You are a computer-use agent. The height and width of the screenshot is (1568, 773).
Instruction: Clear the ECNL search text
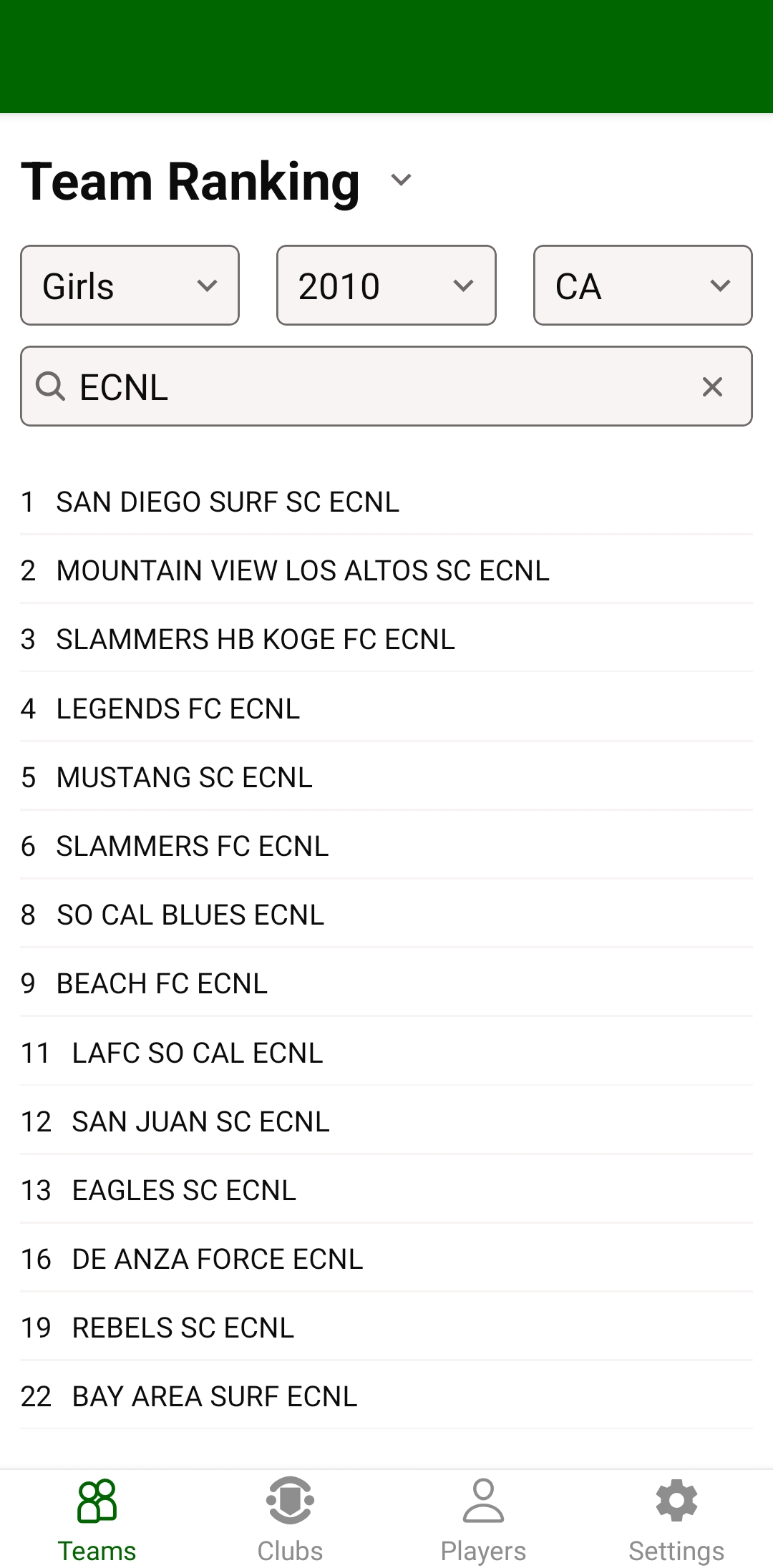tap(712, 387)
